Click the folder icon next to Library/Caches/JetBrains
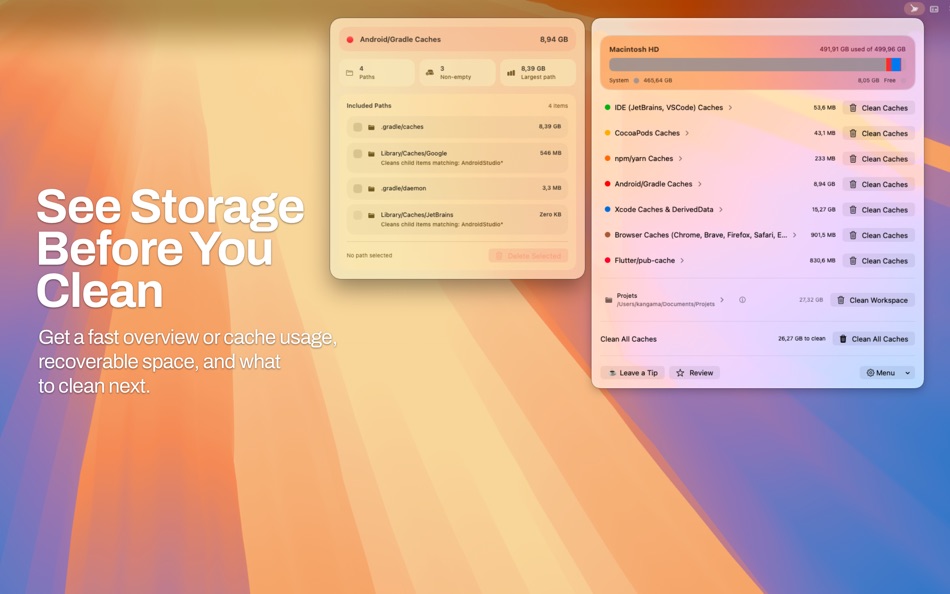Image resolution: width=950 pixels, height=594 pixels. click(x=371, y=215)
